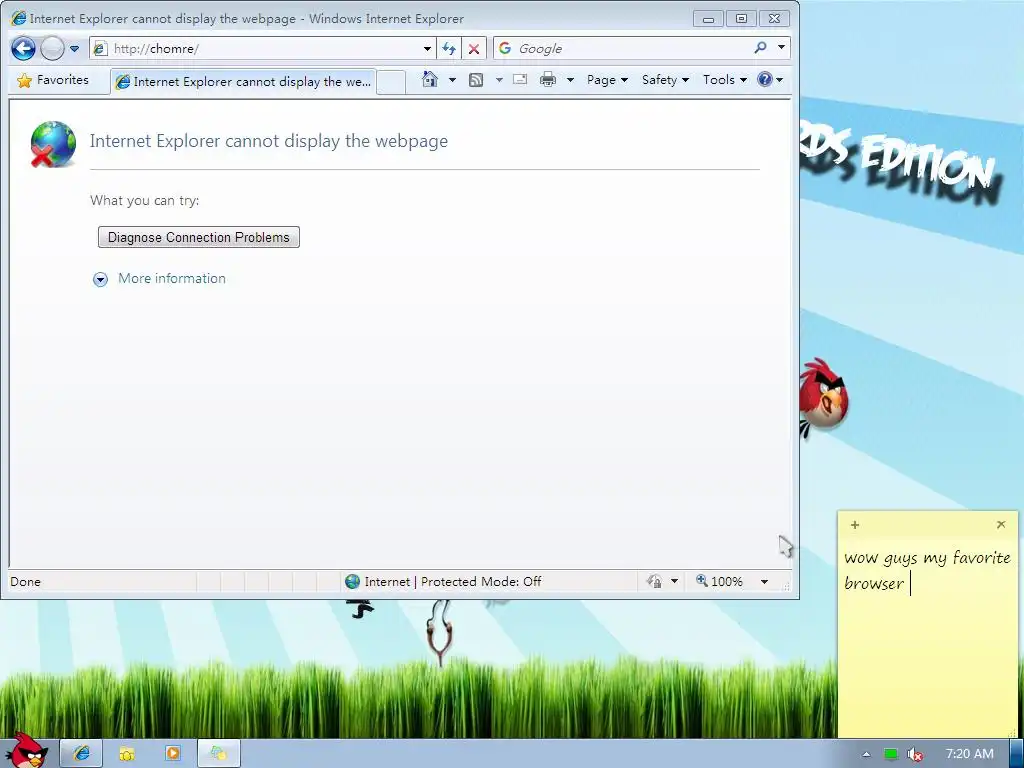
Task: Click the privacy lock icon in status bar
Action: [654, 581]
